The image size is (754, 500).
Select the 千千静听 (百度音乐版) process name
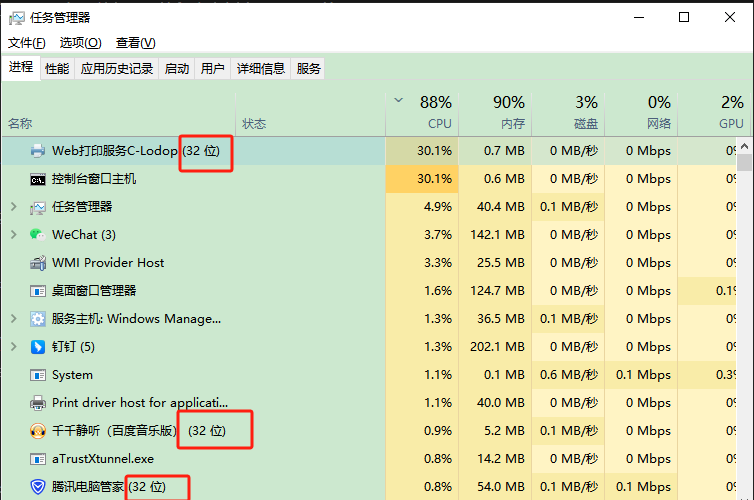(x=139, y=431)
